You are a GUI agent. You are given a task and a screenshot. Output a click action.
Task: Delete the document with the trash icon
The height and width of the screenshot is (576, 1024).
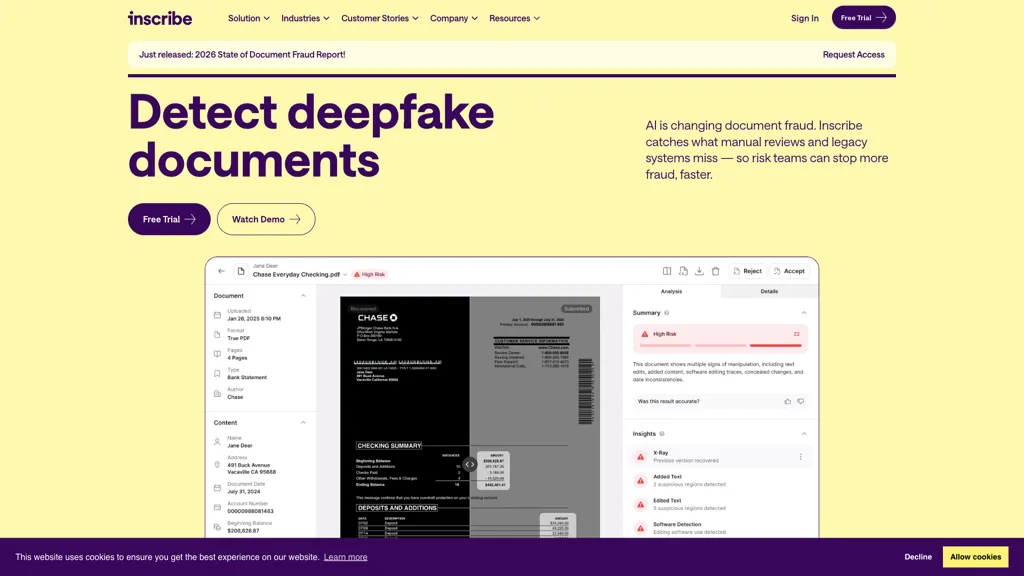(x=716, y=271)
